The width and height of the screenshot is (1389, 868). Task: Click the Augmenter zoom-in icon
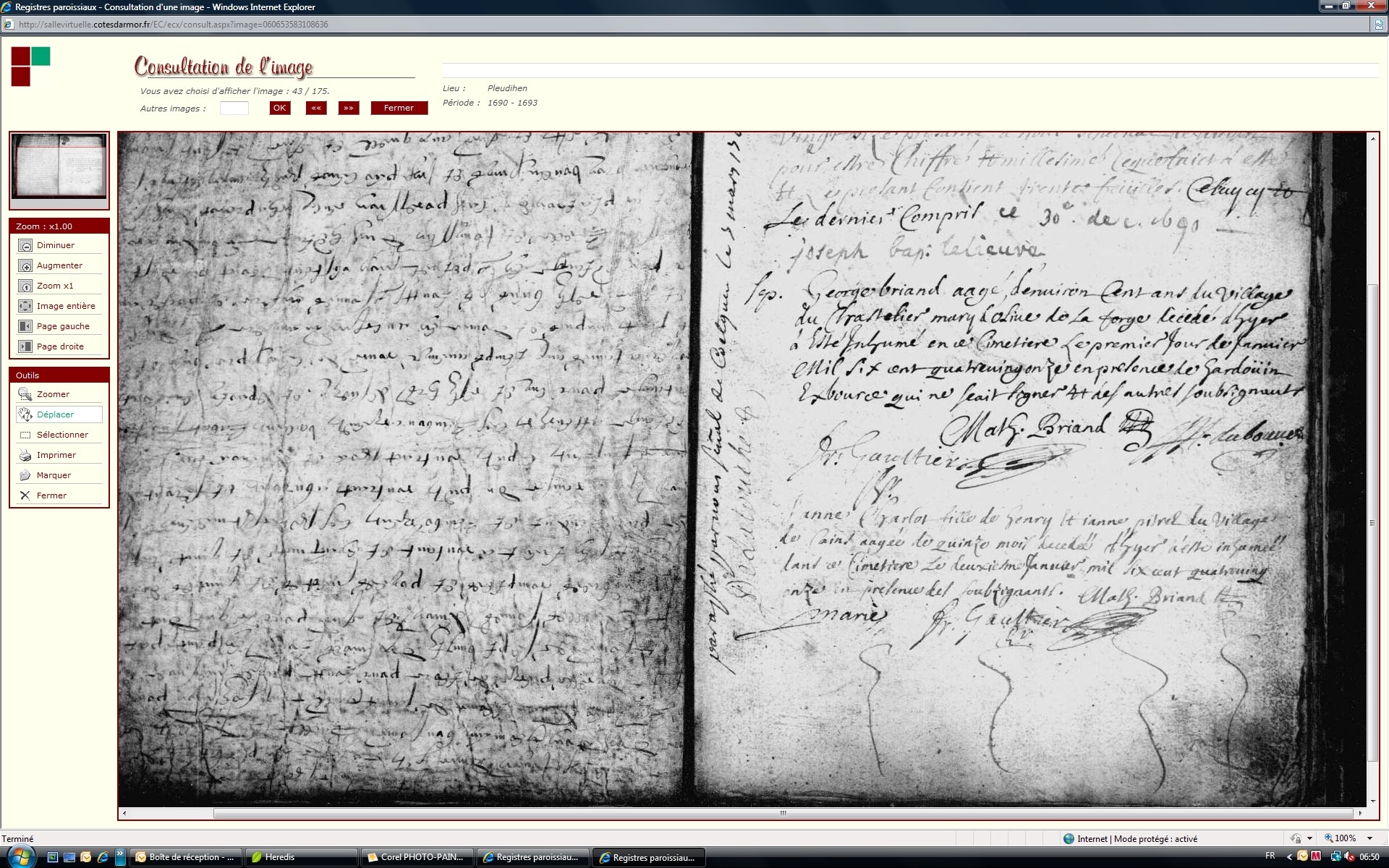tap(25, 265)
